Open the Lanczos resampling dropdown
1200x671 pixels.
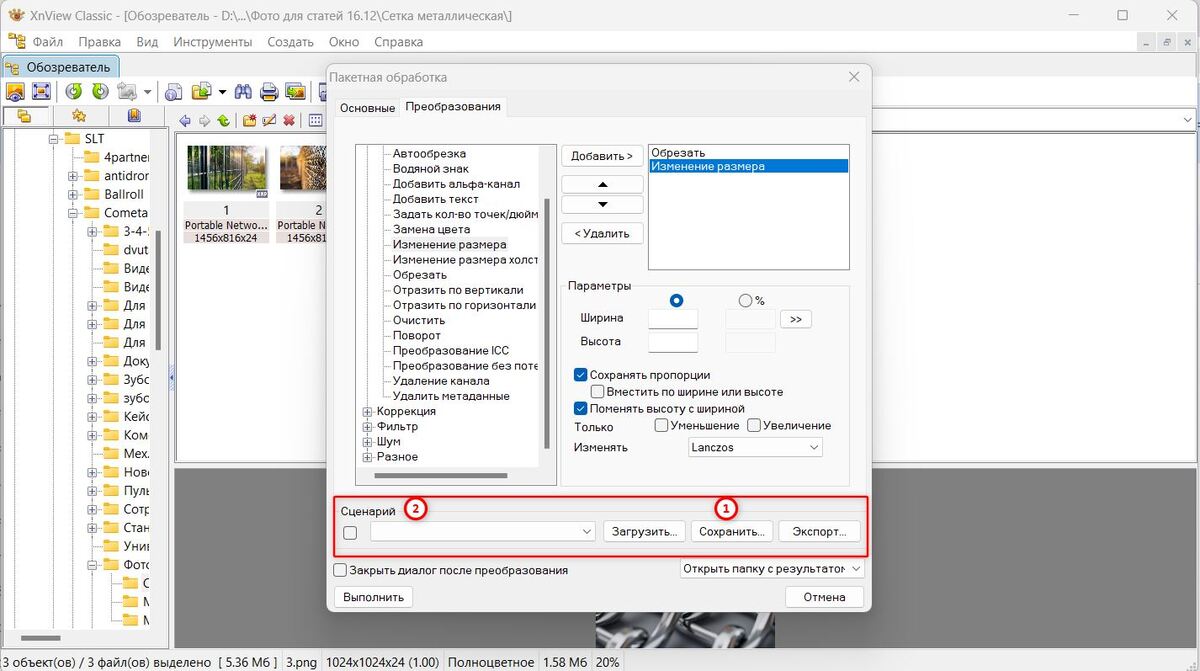click(755, 448)
